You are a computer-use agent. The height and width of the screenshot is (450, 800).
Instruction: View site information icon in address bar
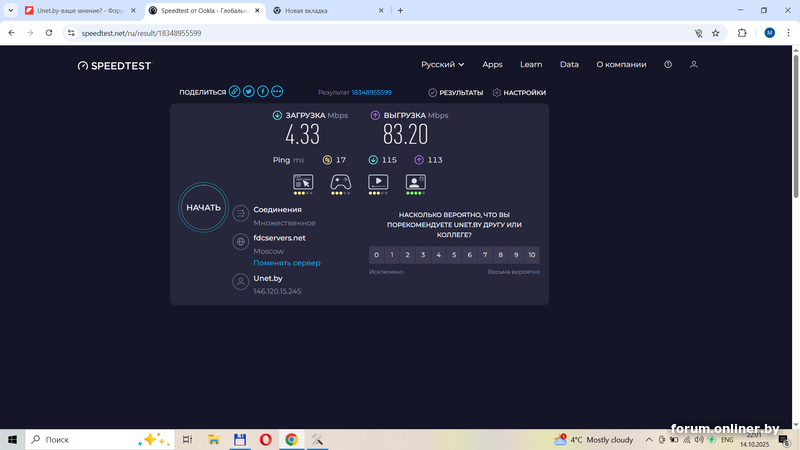tap(71, 33)
